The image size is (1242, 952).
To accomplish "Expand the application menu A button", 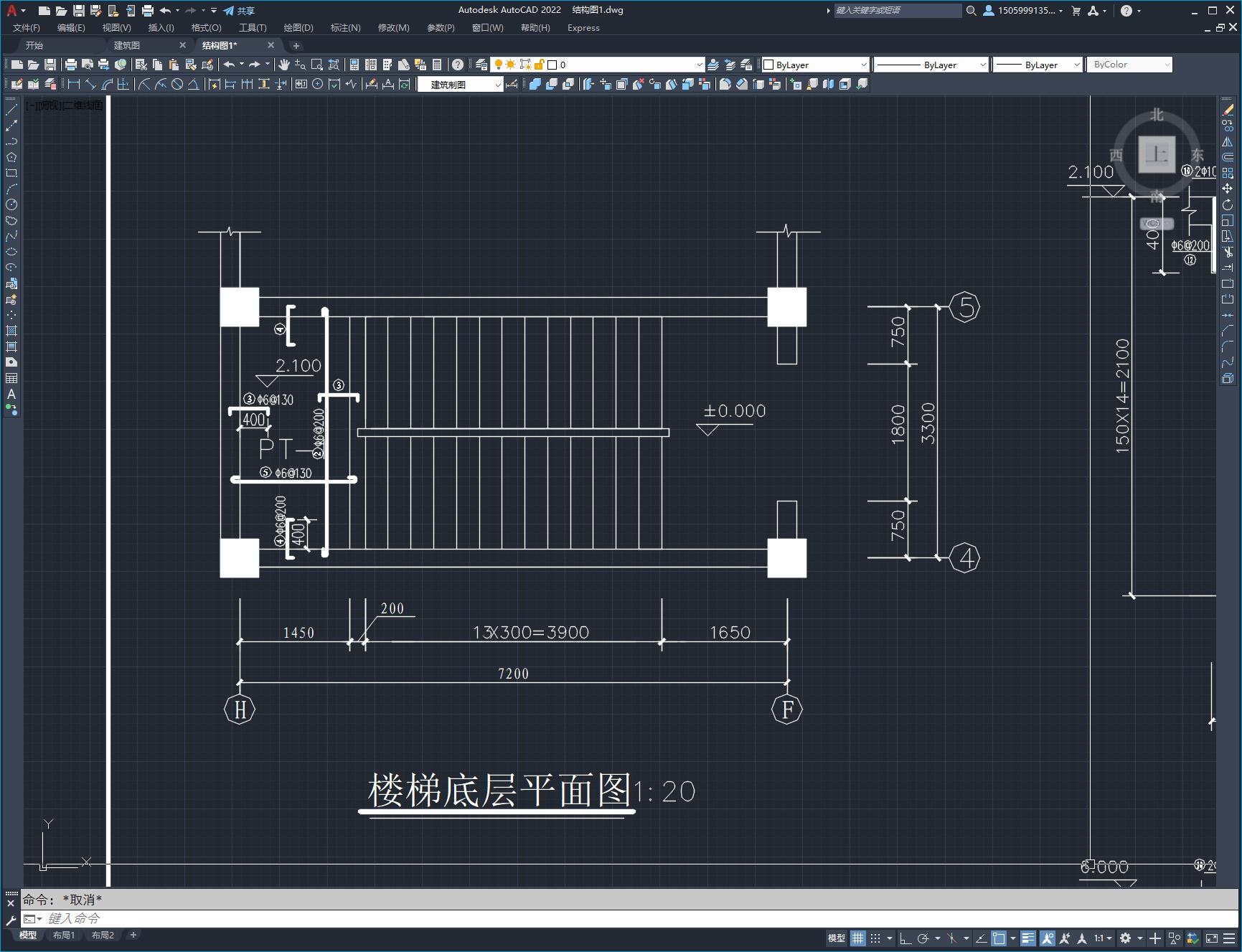I will pyautogui.click(x=15, y=11).
